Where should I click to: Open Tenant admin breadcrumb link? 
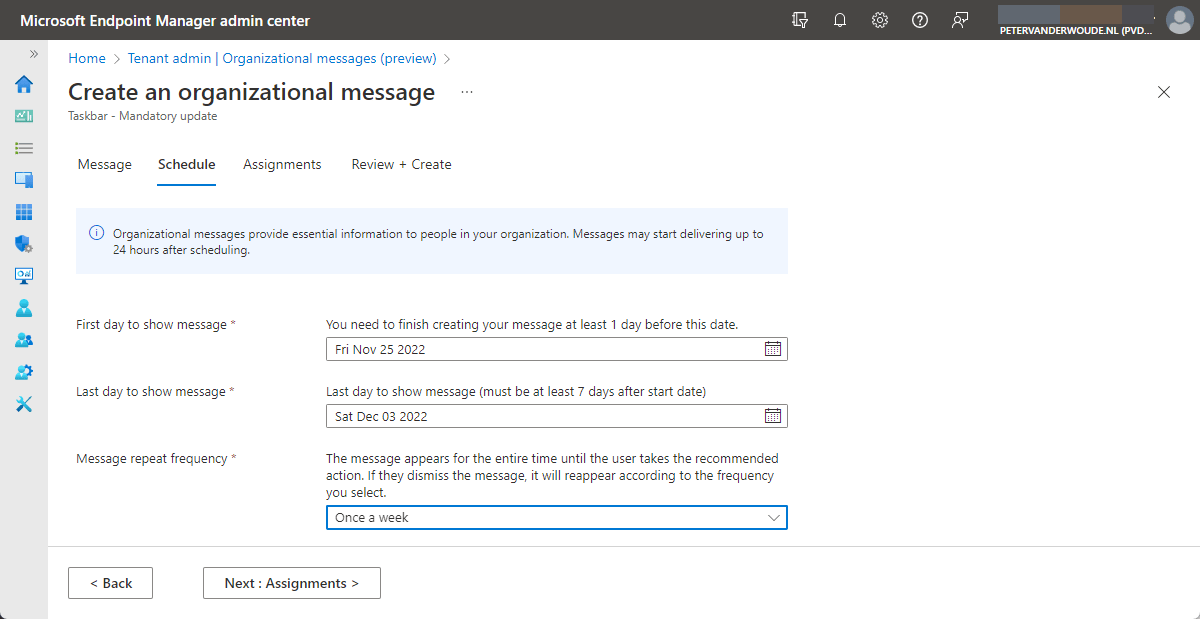pyautogui.click(x=168, y=58)
